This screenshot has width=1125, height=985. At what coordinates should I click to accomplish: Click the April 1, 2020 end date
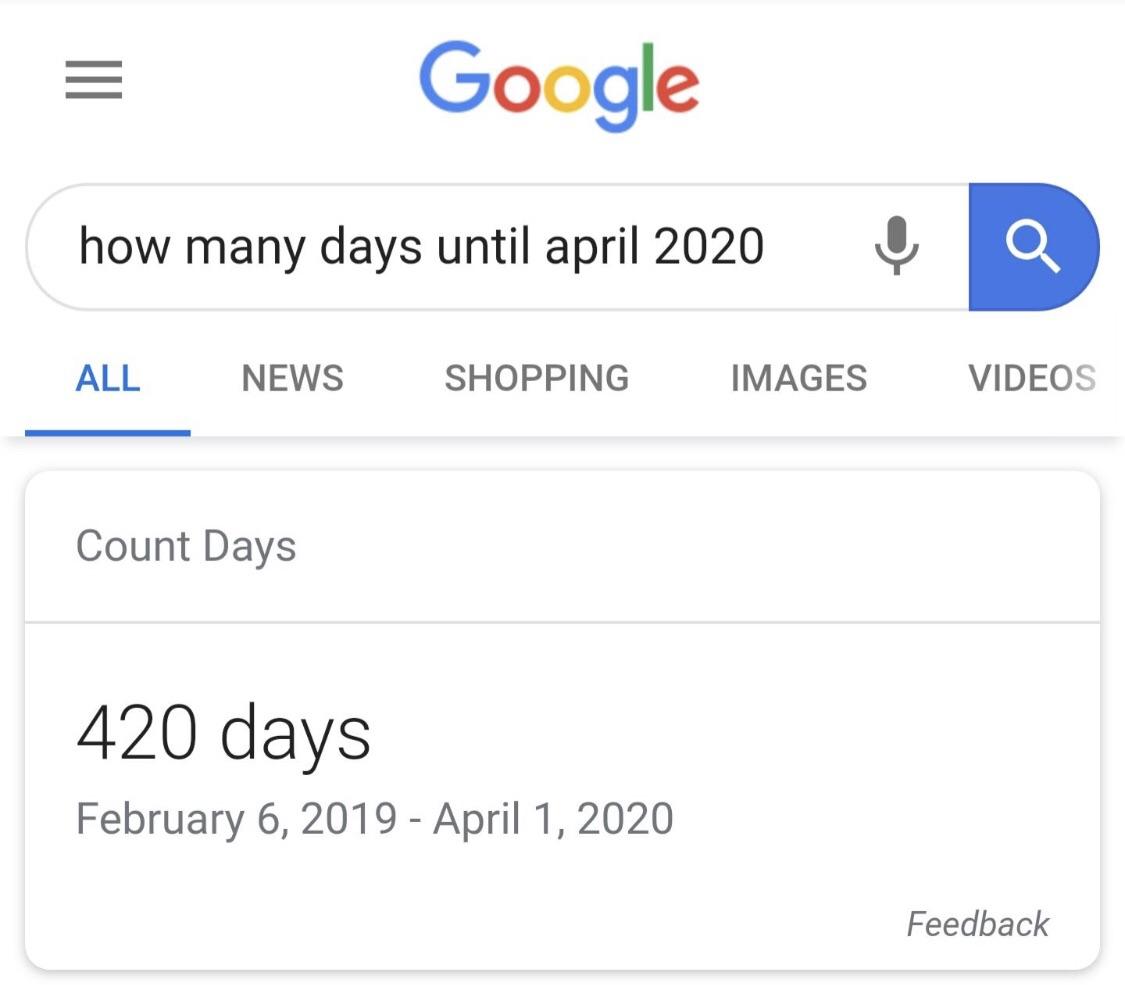tap(553, 819)
